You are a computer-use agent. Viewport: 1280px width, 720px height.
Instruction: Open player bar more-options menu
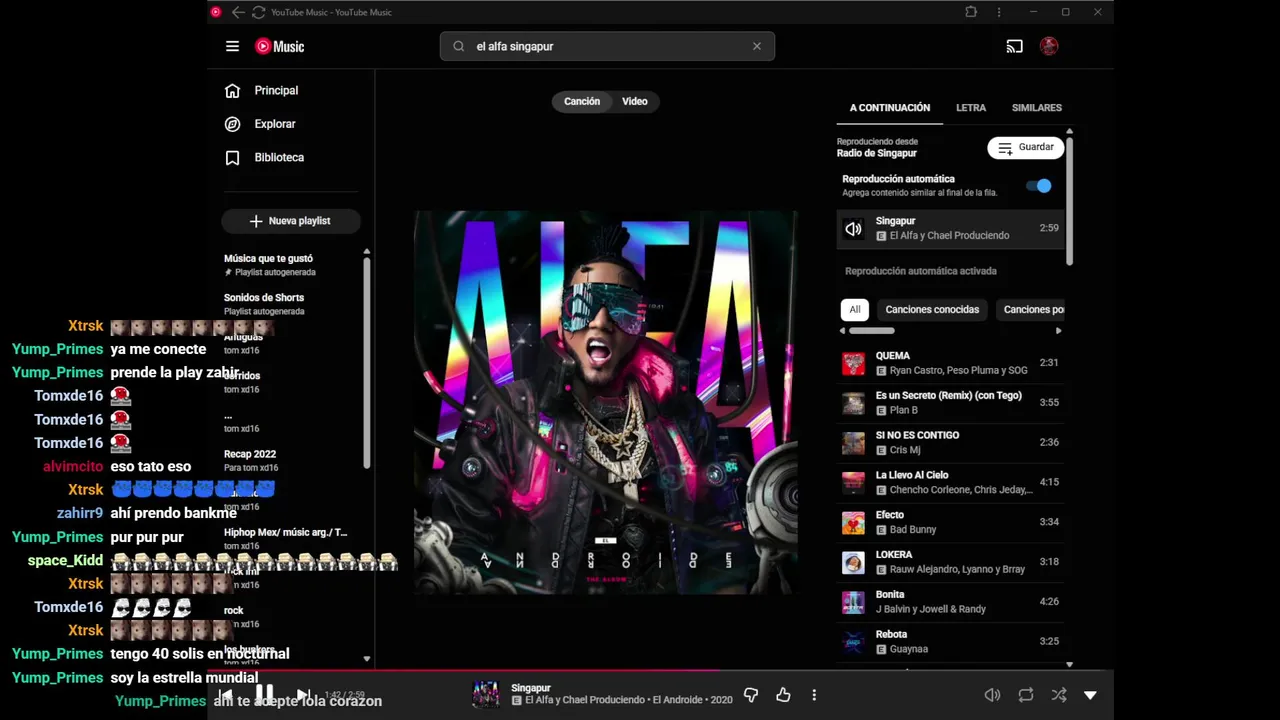[814, 695]
